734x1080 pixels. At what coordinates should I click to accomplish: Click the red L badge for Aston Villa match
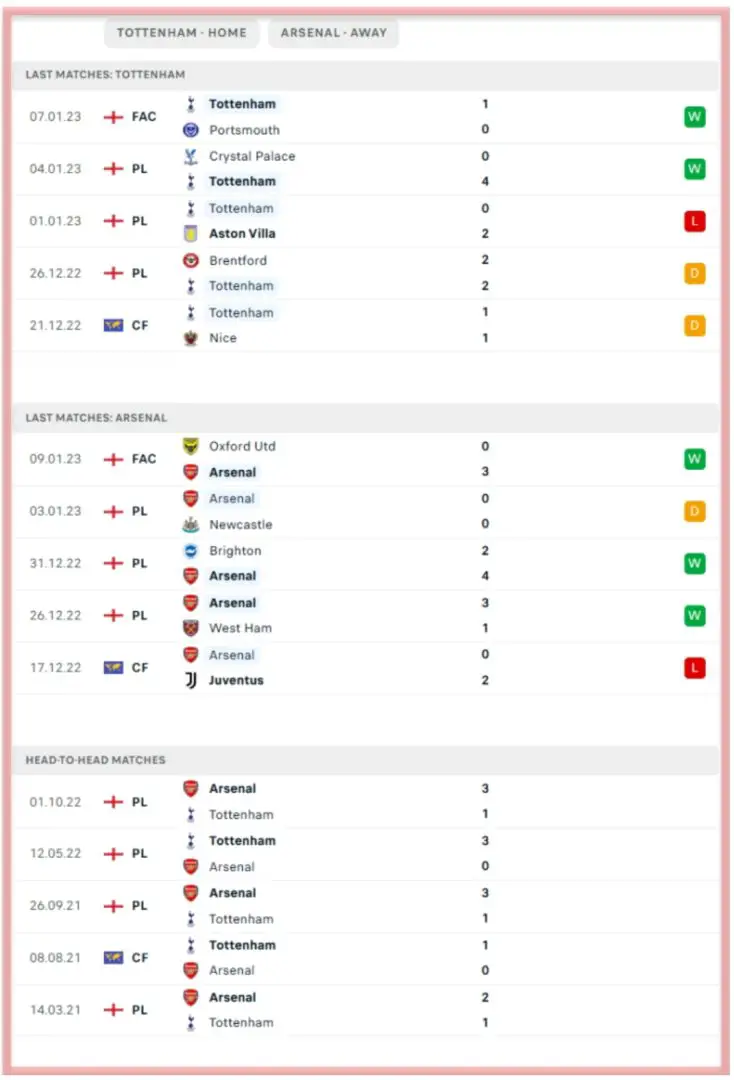695,221
